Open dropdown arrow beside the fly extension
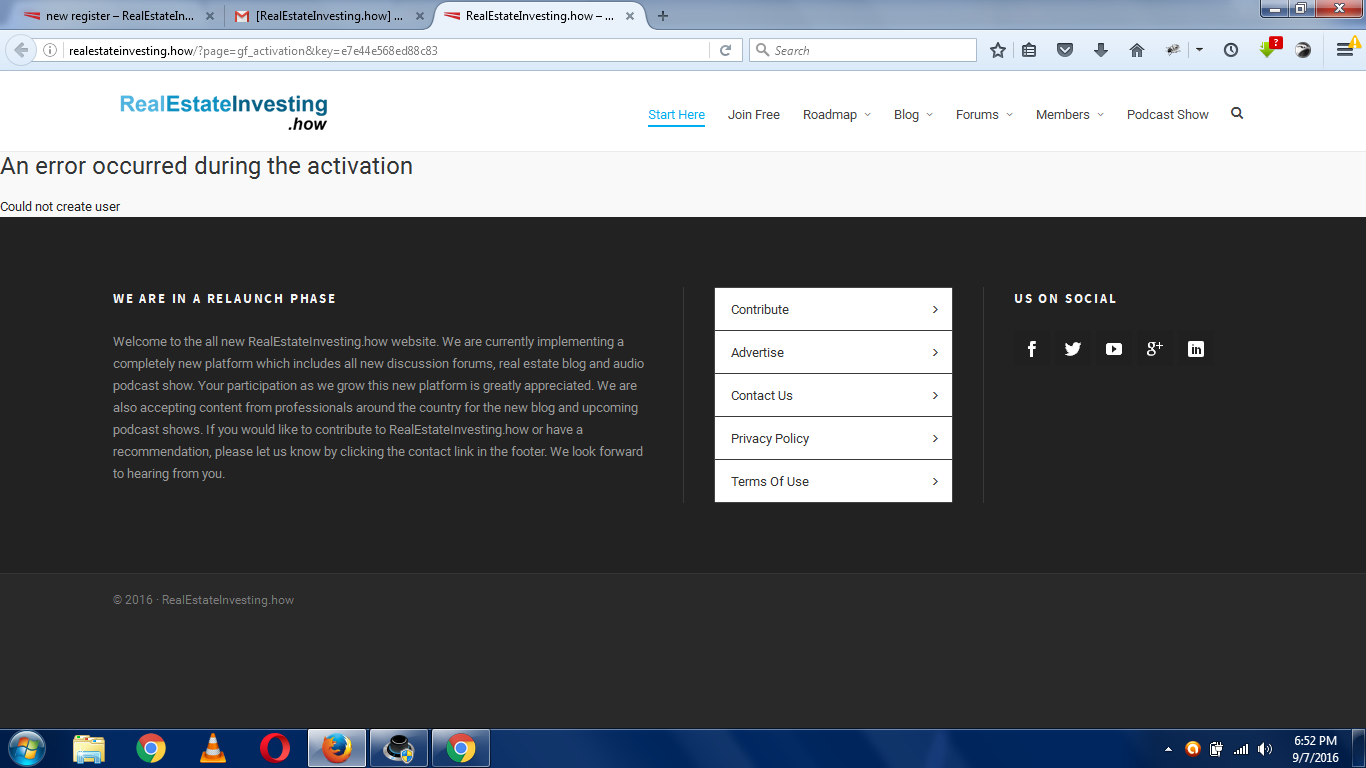Viewport: 1366px width, 768px height. pyautogui.click(x=1199, y=50)
